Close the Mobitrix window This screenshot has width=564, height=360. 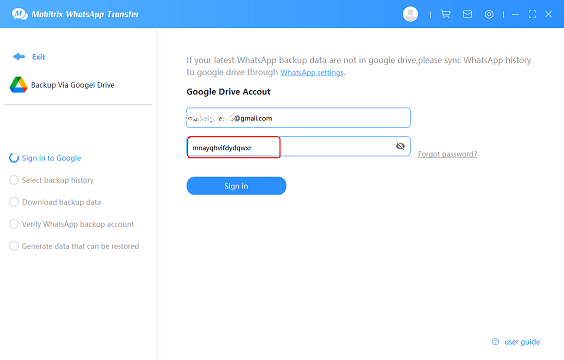click(x=548, y=14)
